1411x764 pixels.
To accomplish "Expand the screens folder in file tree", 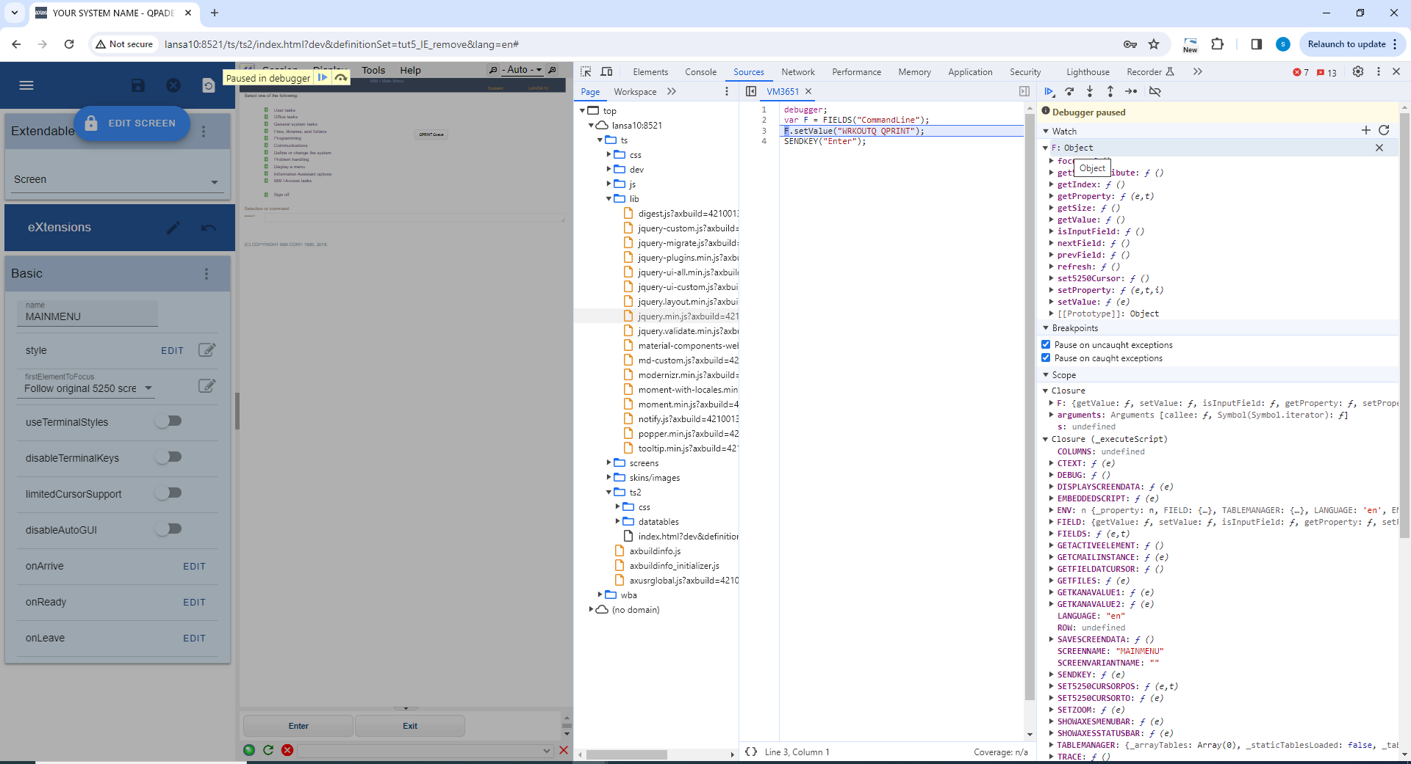I will [609, 463].
